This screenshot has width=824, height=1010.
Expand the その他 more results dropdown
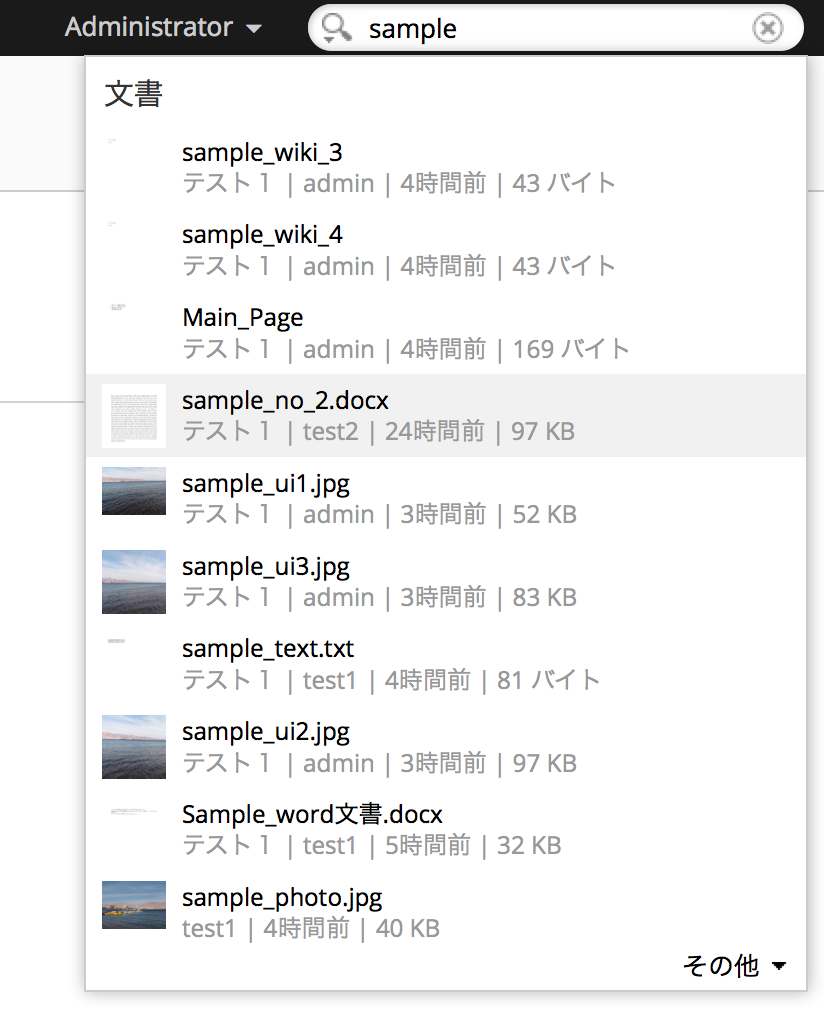[735, 965]
